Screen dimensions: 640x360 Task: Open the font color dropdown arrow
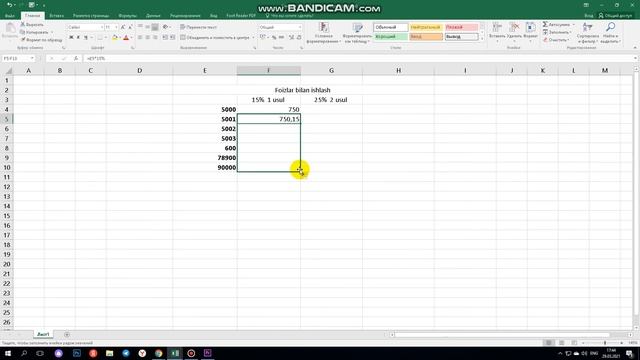[x=131, y=38]
